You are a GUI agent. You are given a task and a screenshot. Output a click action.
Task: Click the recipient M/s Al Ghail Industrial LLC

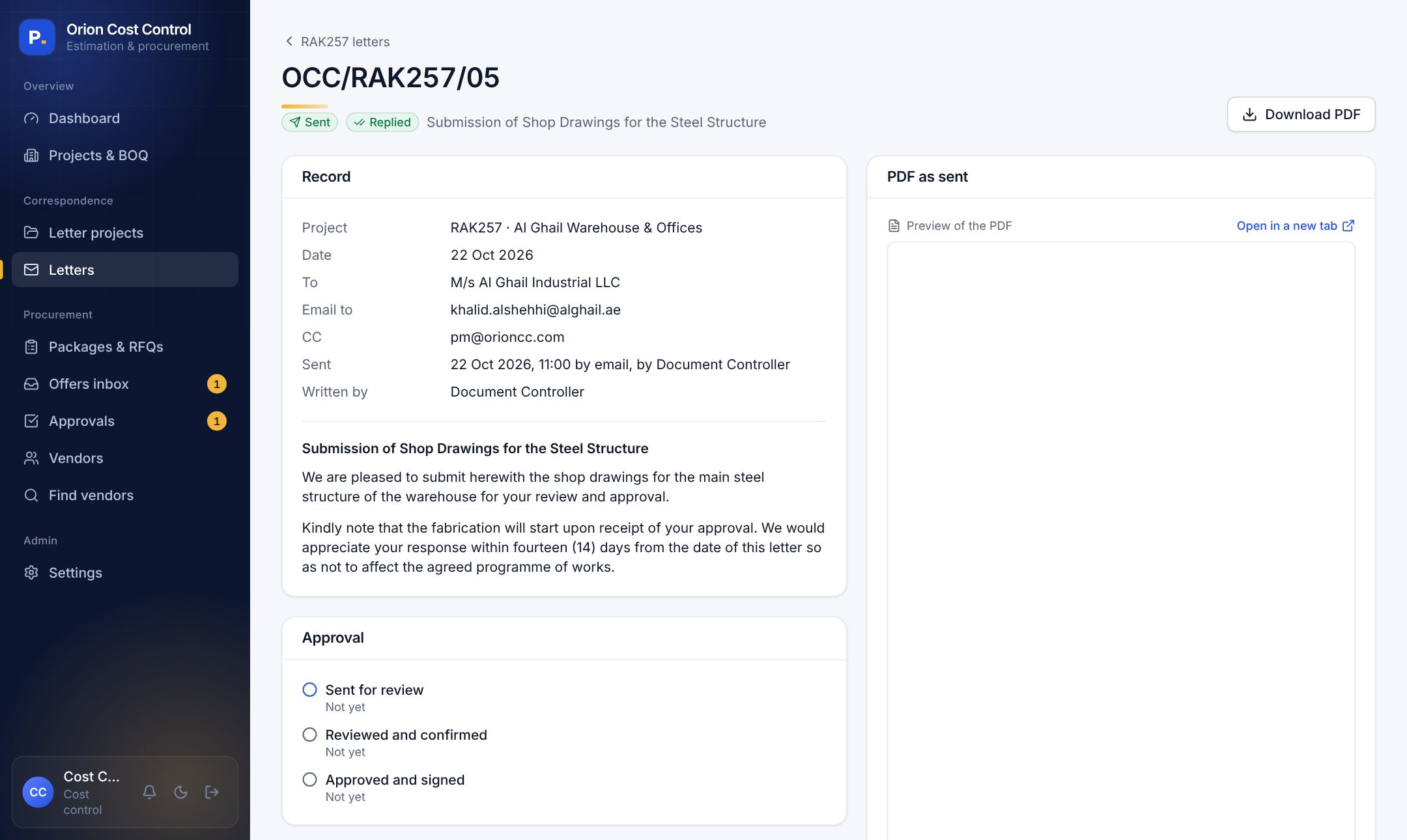click(535, 283)
